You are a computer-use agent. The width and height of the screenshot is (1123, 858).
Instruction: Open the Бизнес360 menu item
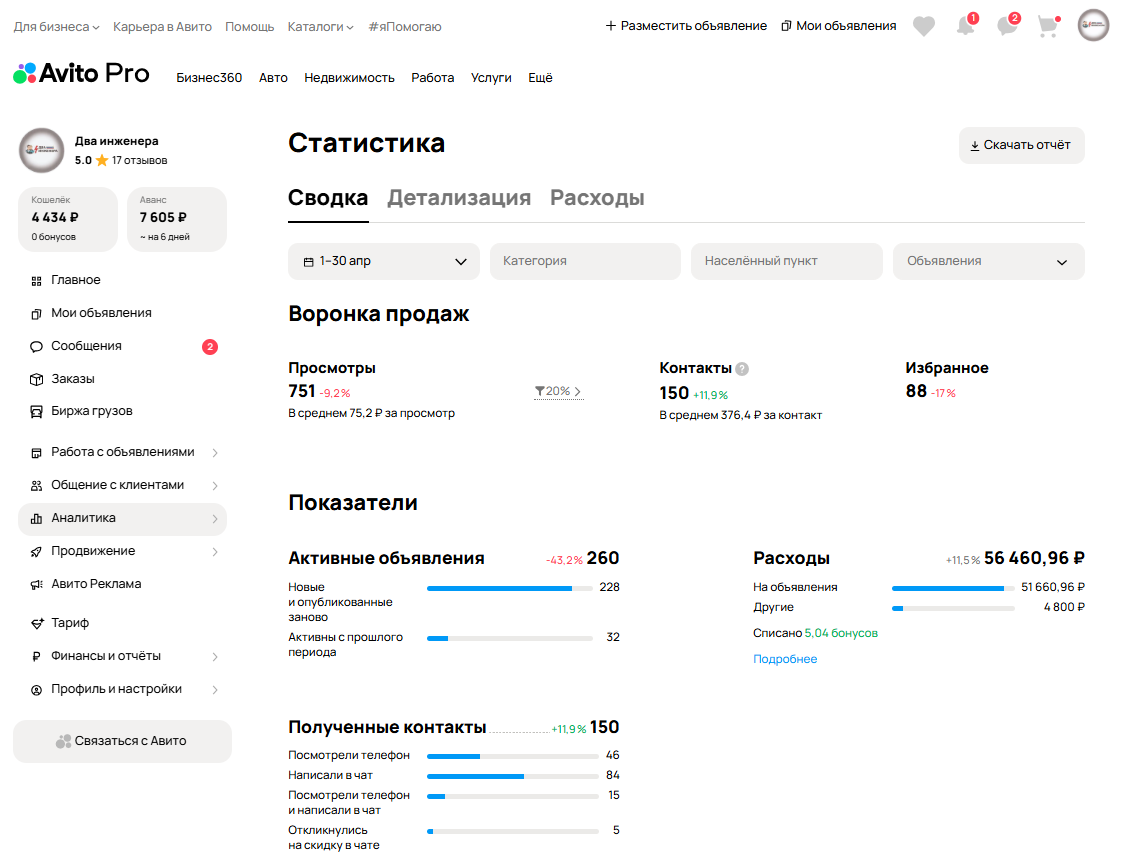(x=209, y=77)
